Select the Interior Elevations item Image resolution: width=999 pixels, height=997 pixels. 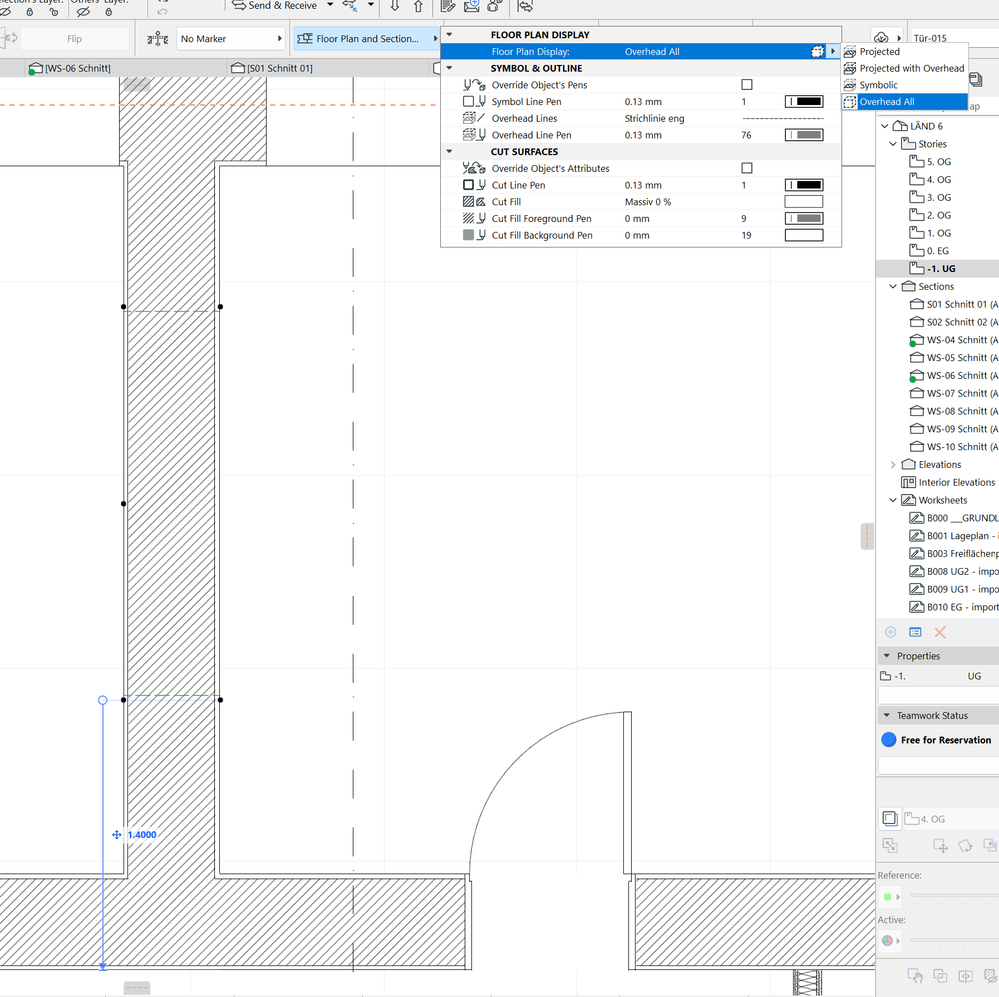(948, 482)
